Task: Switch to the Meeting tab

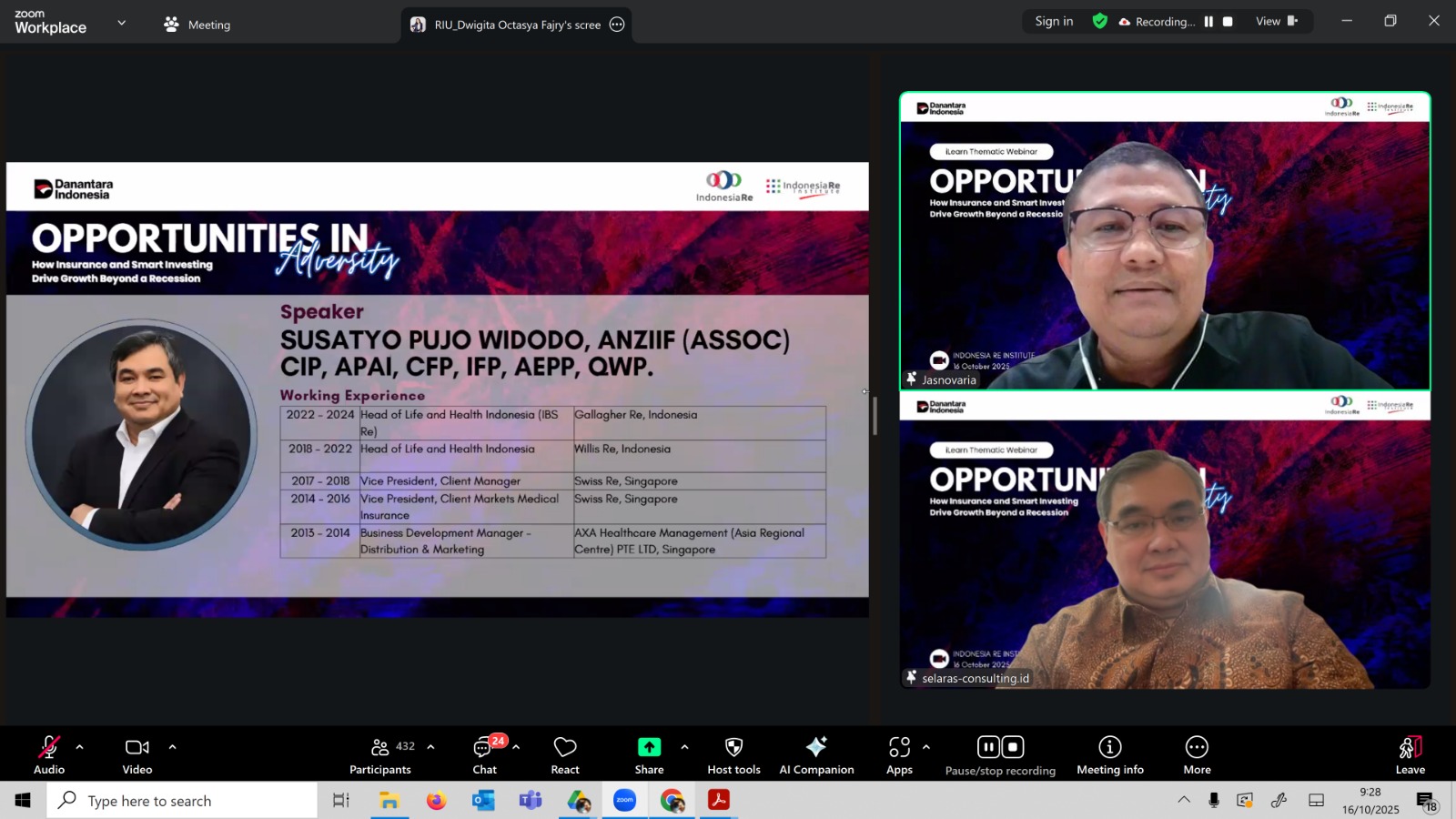Action: click(x=197, y=25)
